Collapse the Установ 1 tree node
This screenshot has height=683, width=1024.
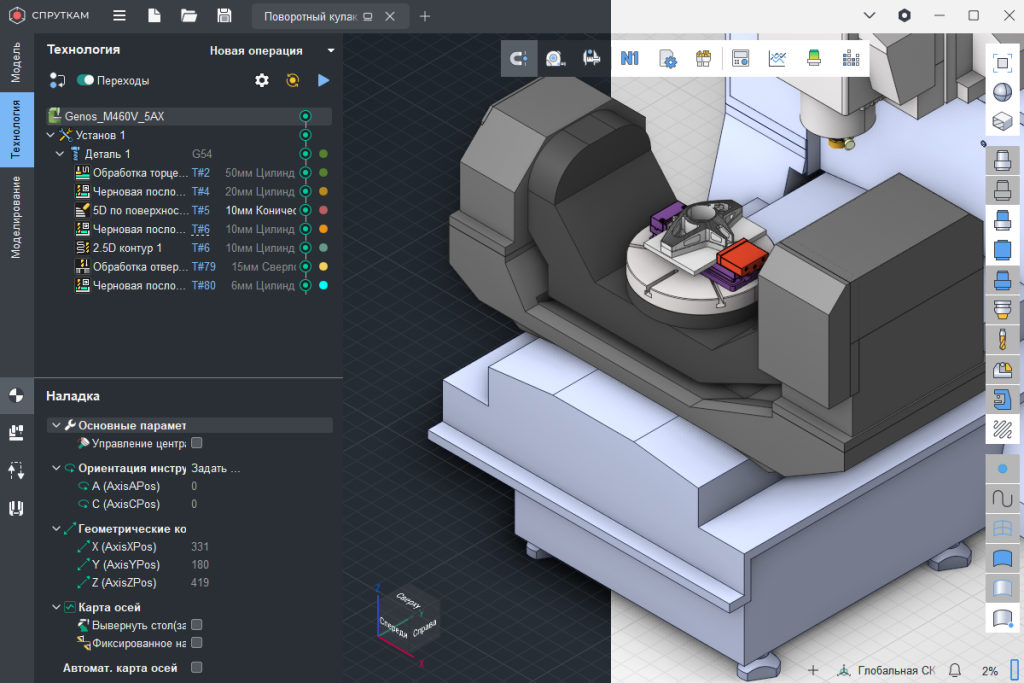point(51,135)
